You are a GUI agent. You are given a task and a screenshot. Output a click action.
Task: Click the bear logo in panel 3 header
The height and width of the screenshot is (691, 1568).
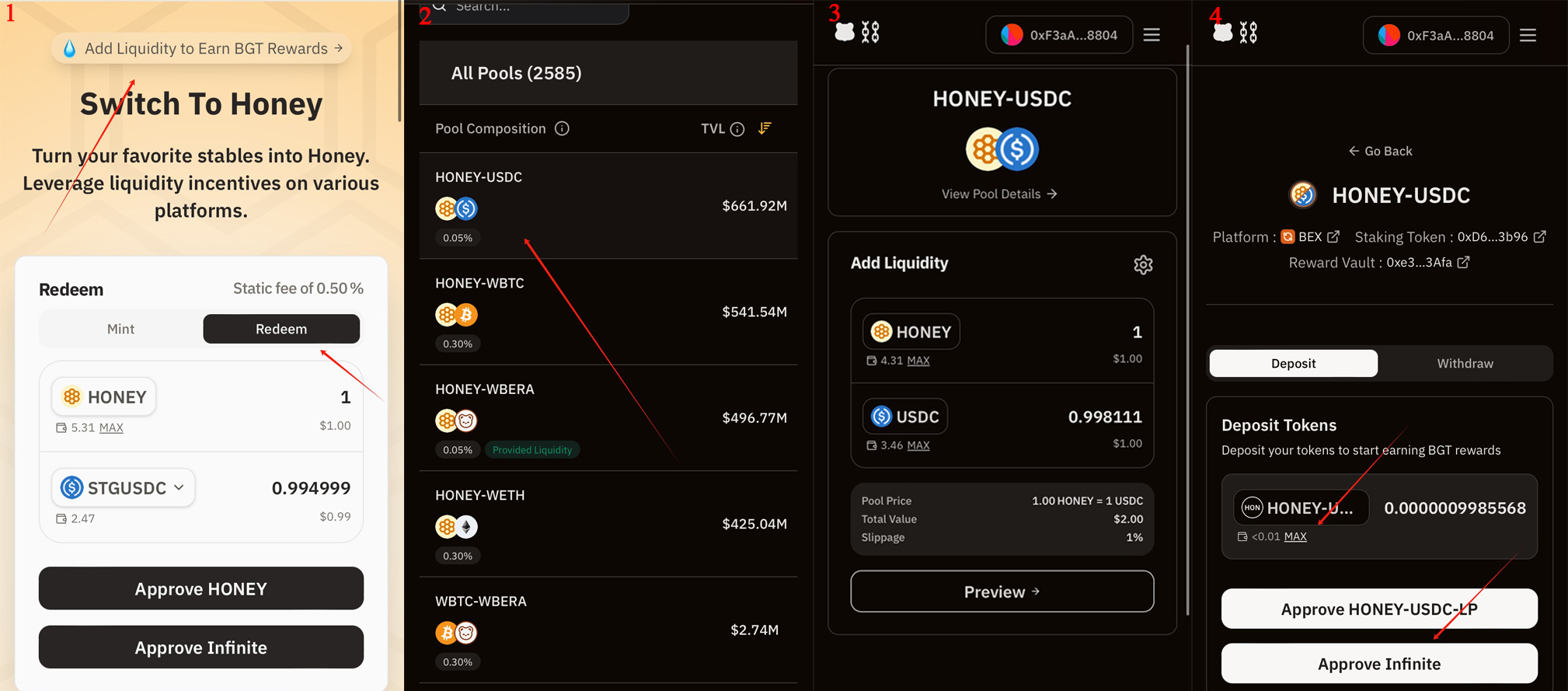pyautogui.click(x=845, y=32)
